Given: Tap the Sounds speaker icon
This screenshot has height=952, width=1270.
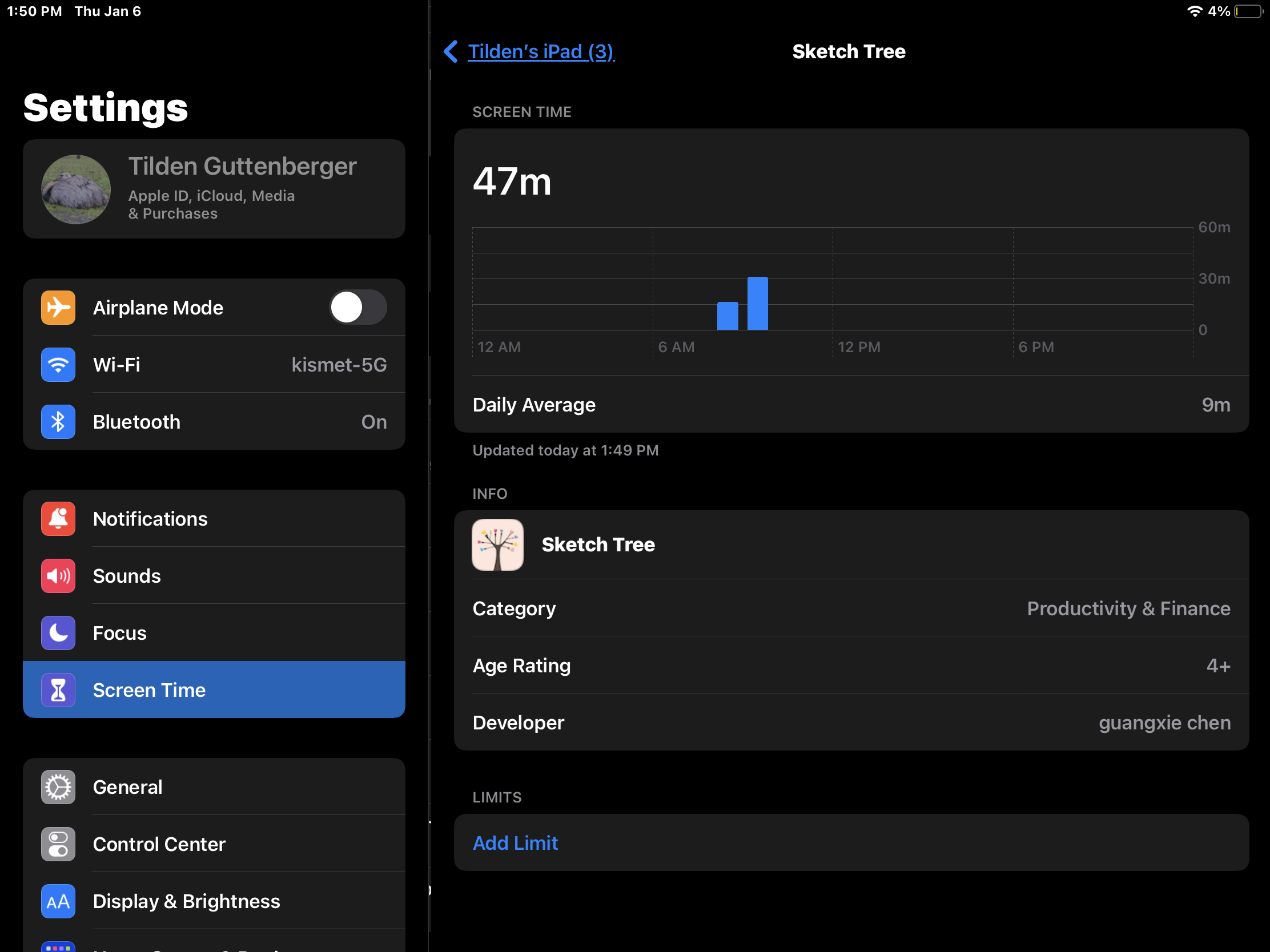Looking at the screenshot, I should [58, 575].
